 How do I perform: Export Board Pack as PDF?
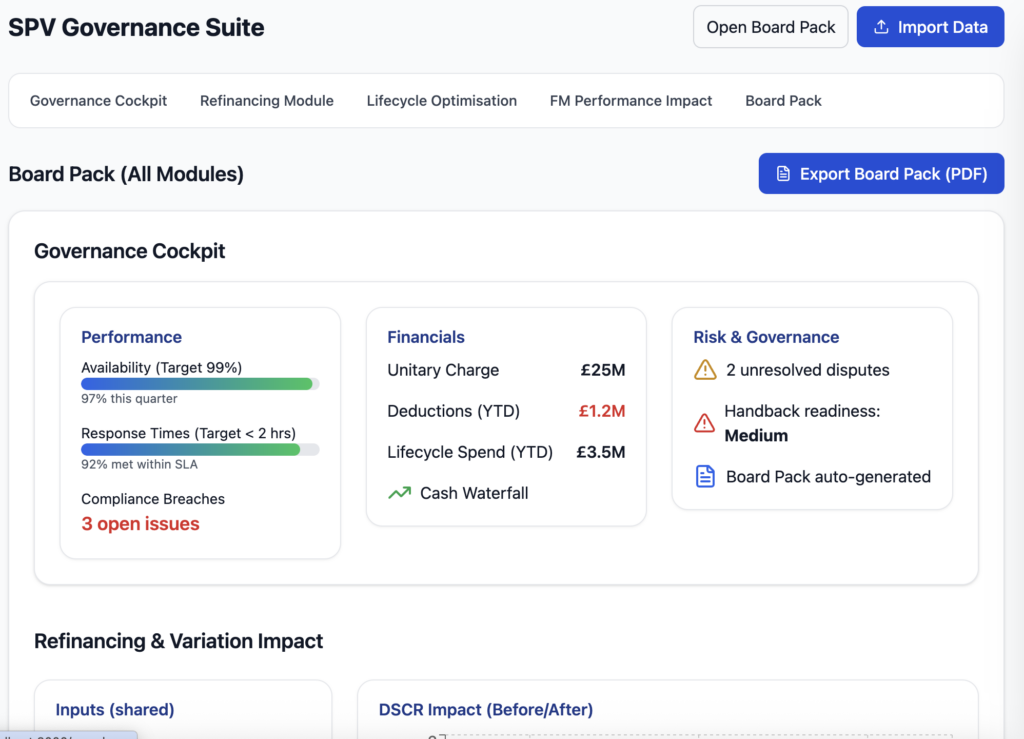881,174
